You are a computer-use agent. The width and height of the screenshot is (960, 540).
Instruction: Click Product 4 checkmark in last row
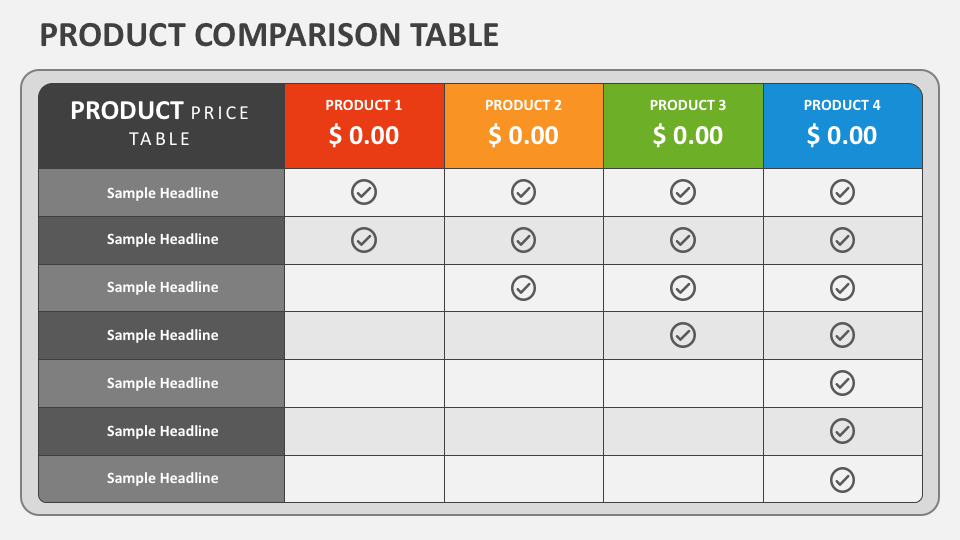coord(842,480)
